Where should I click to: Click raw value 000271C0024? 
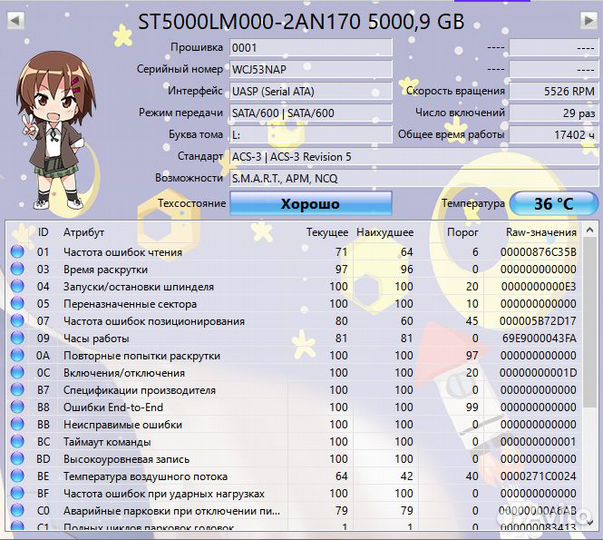point(538,477)
